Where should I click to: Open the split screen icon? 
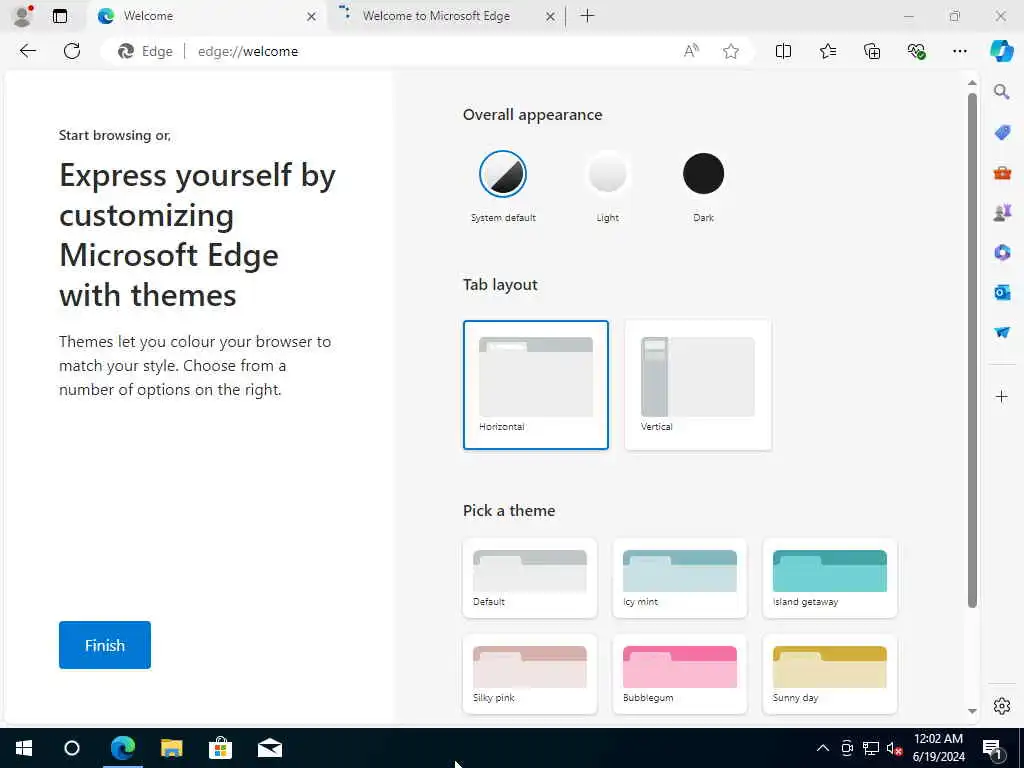[x=783, y=51]
